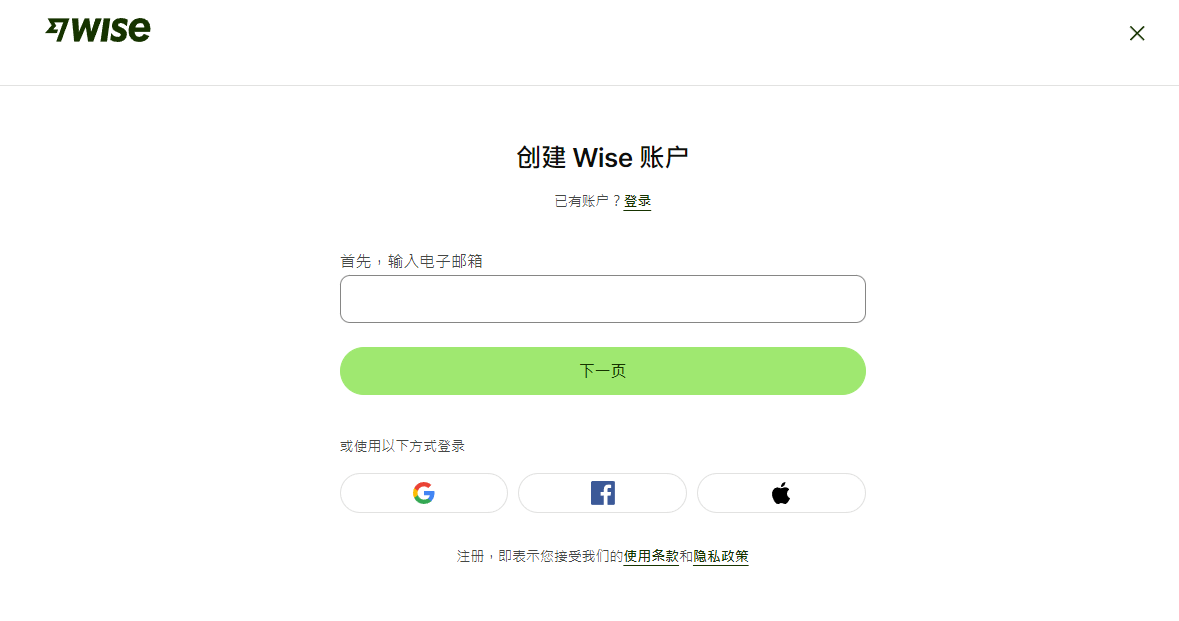The image size is (1179, 621).
Task: Close the signup dialog with the X
Action: [x=1137, y=33]
